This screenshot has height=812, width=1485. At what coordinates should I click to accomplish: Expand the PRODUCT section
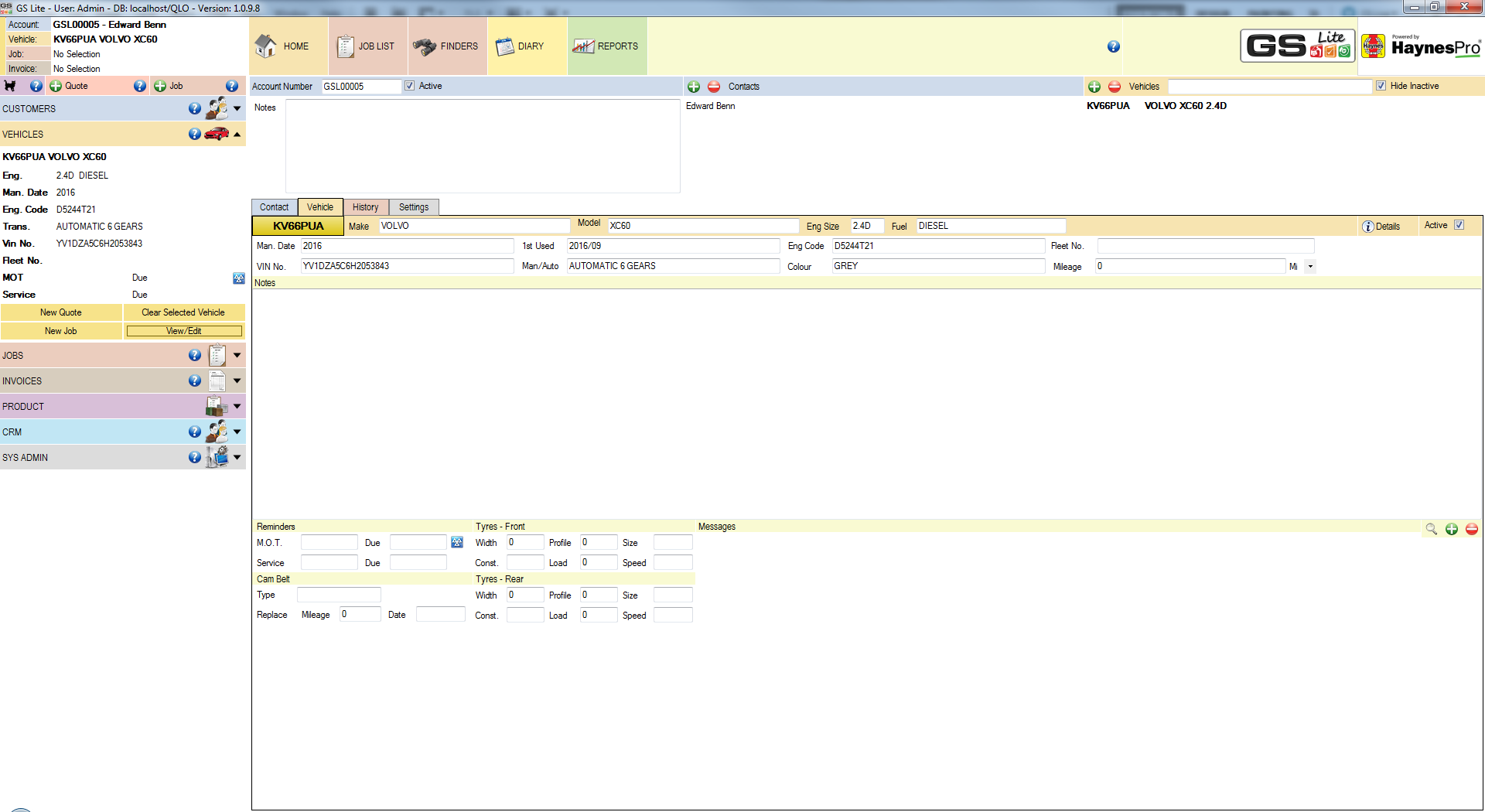(x=237, y=406)
